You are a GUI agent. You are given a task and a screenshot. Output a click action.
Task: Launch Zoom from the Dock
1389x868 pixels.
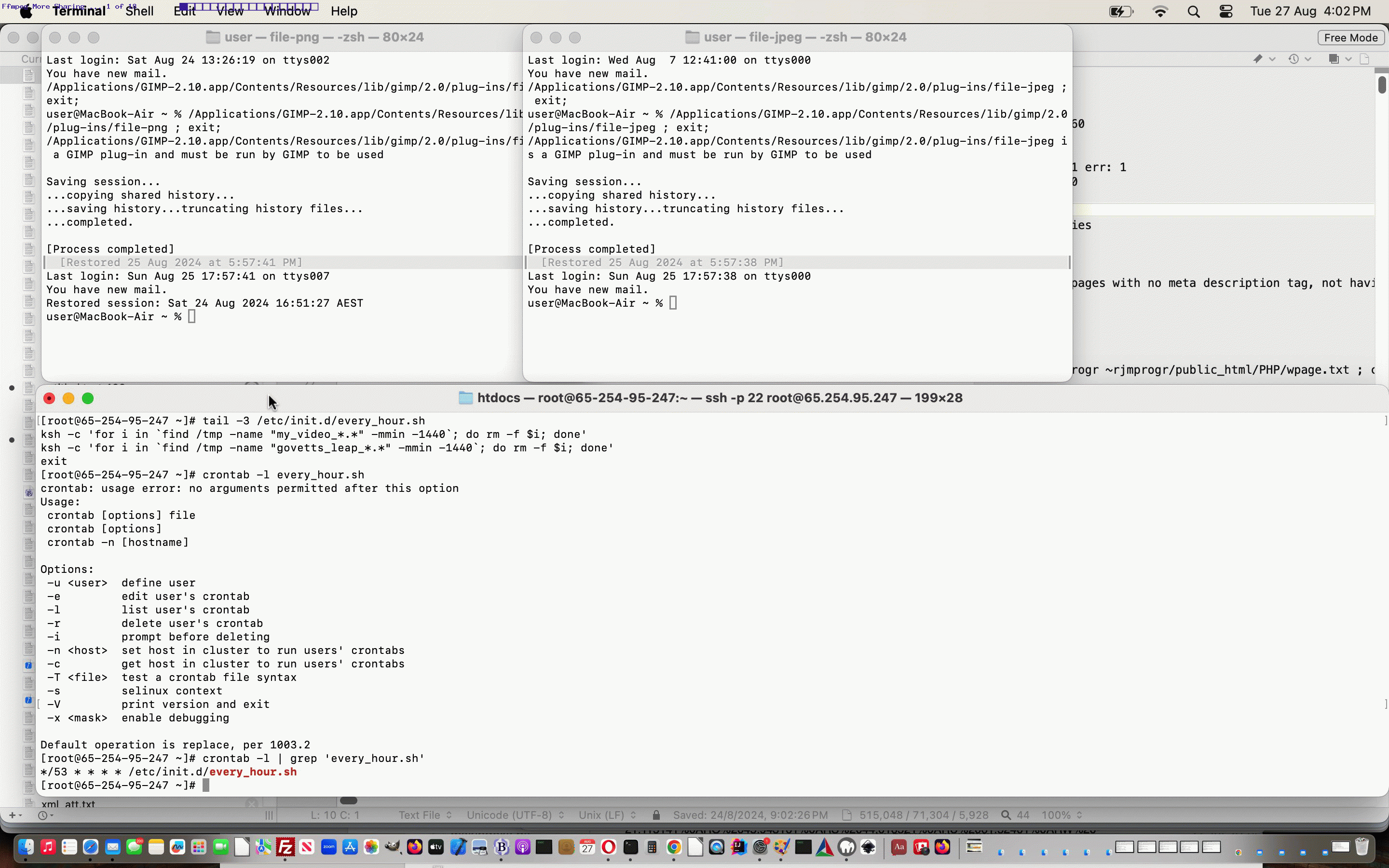[x=328, y=847]
